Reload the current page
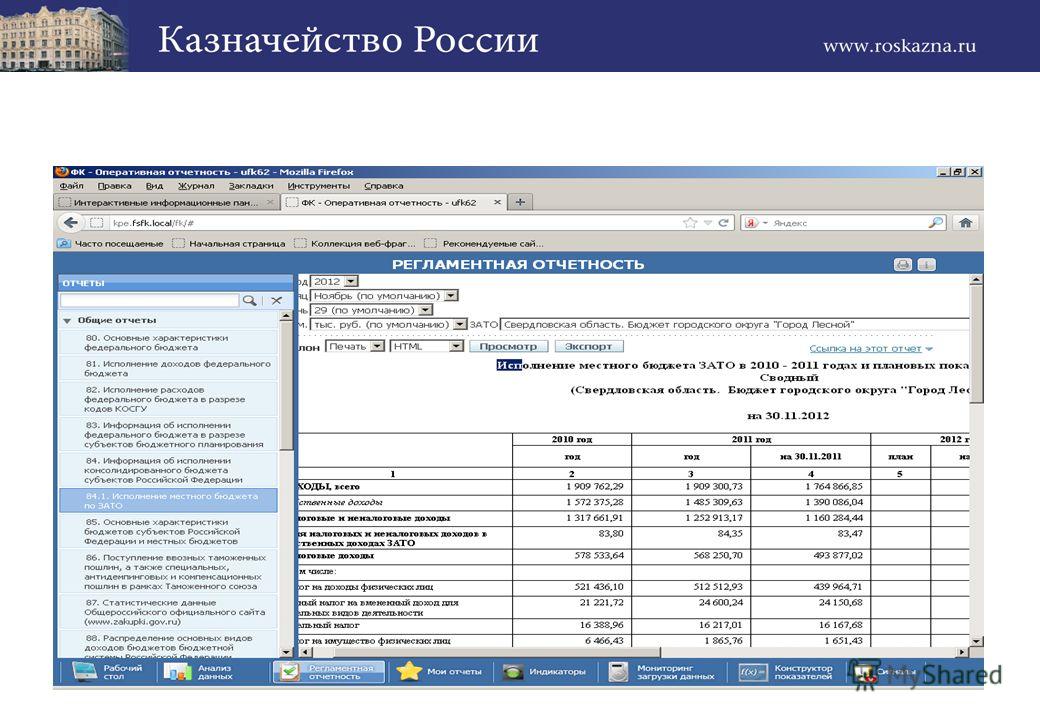The width and height of the screenshot is (1040, 720). 723,223
